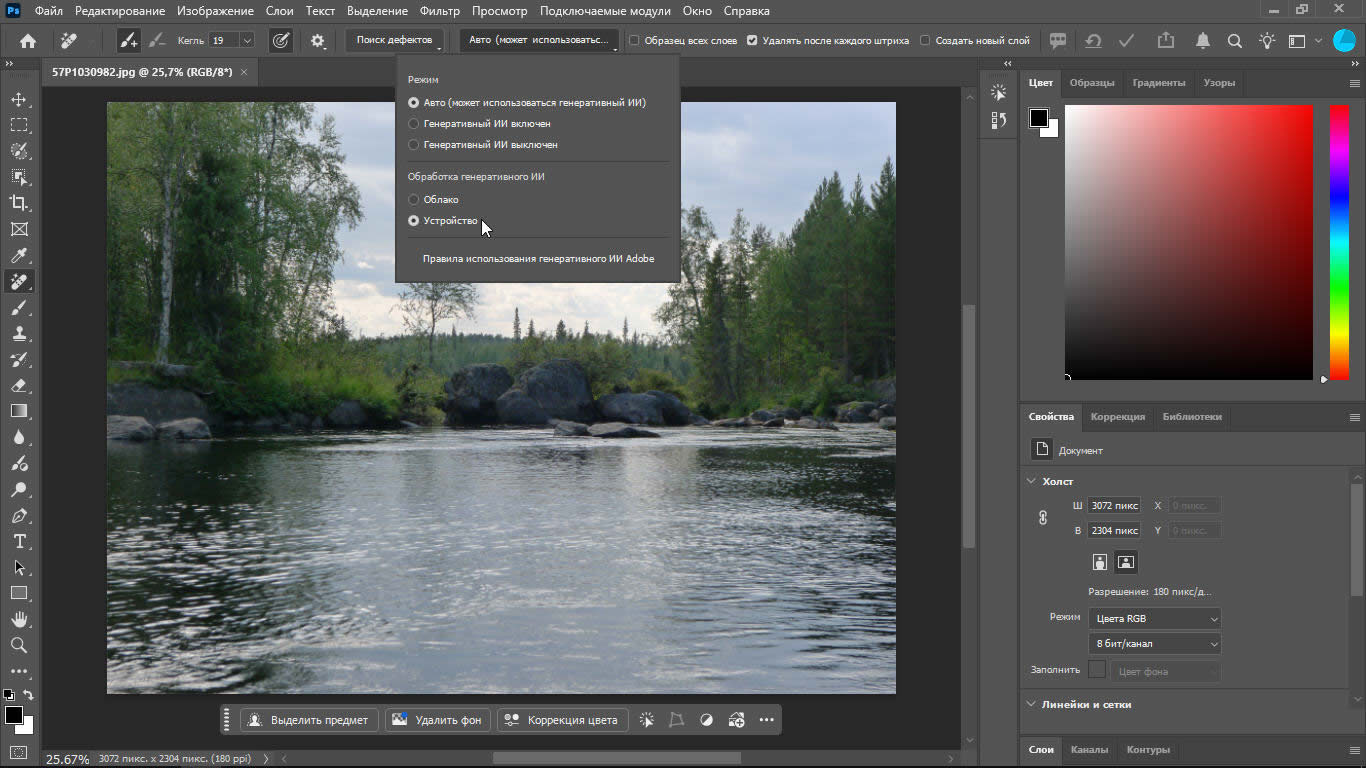Open the Фильтр menu
1366x768 pixels.
pos(440,11)
